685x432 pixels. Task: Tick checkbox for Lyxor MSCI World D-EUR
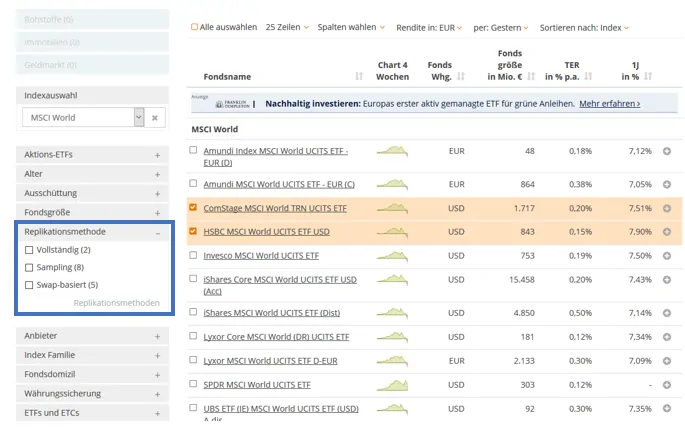pyautogui.click(x=193, y=360)
